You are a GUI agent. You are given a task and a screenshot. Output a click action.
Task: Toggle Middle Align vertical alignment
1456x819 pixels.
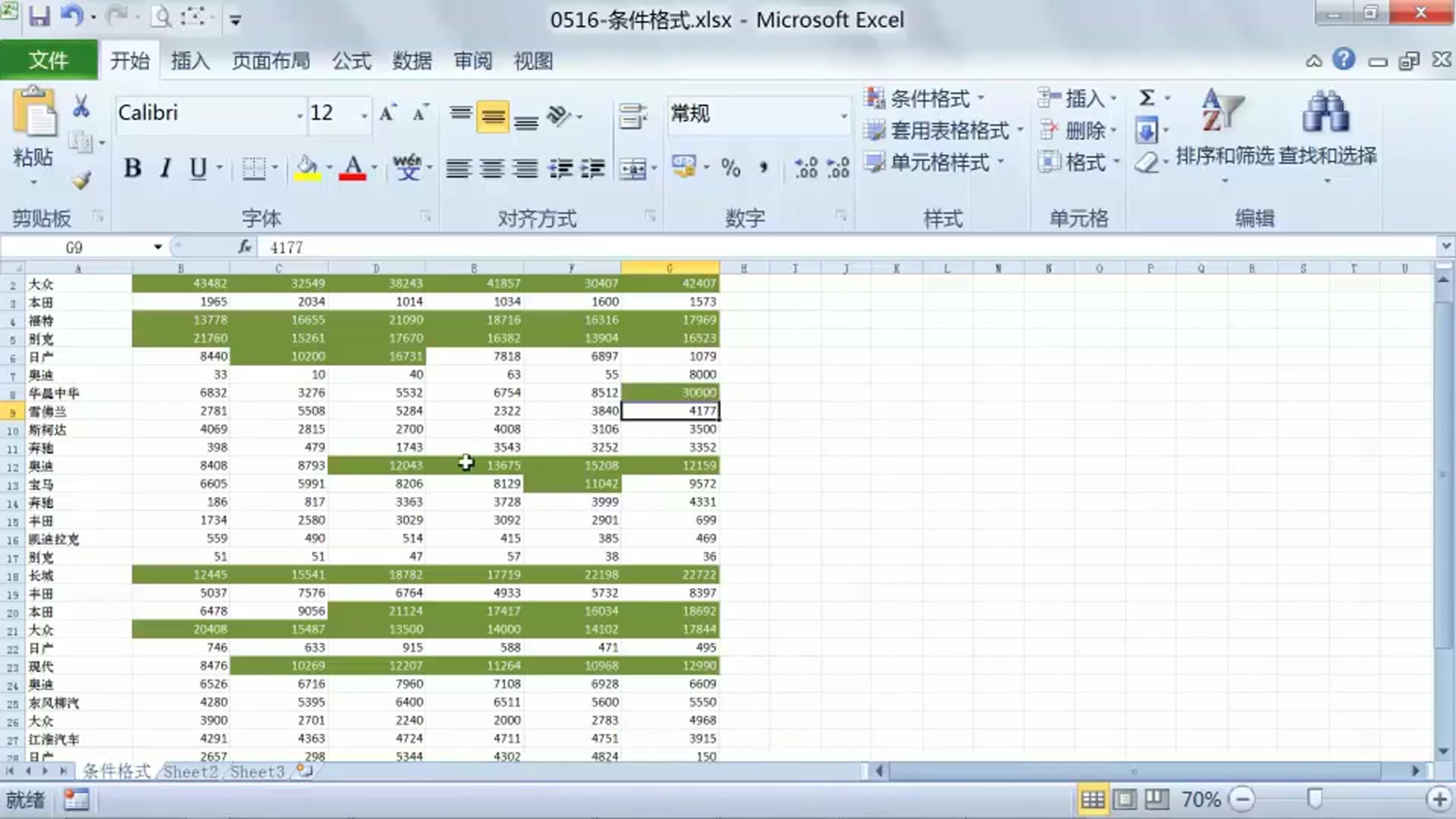(x=493, y=117)
